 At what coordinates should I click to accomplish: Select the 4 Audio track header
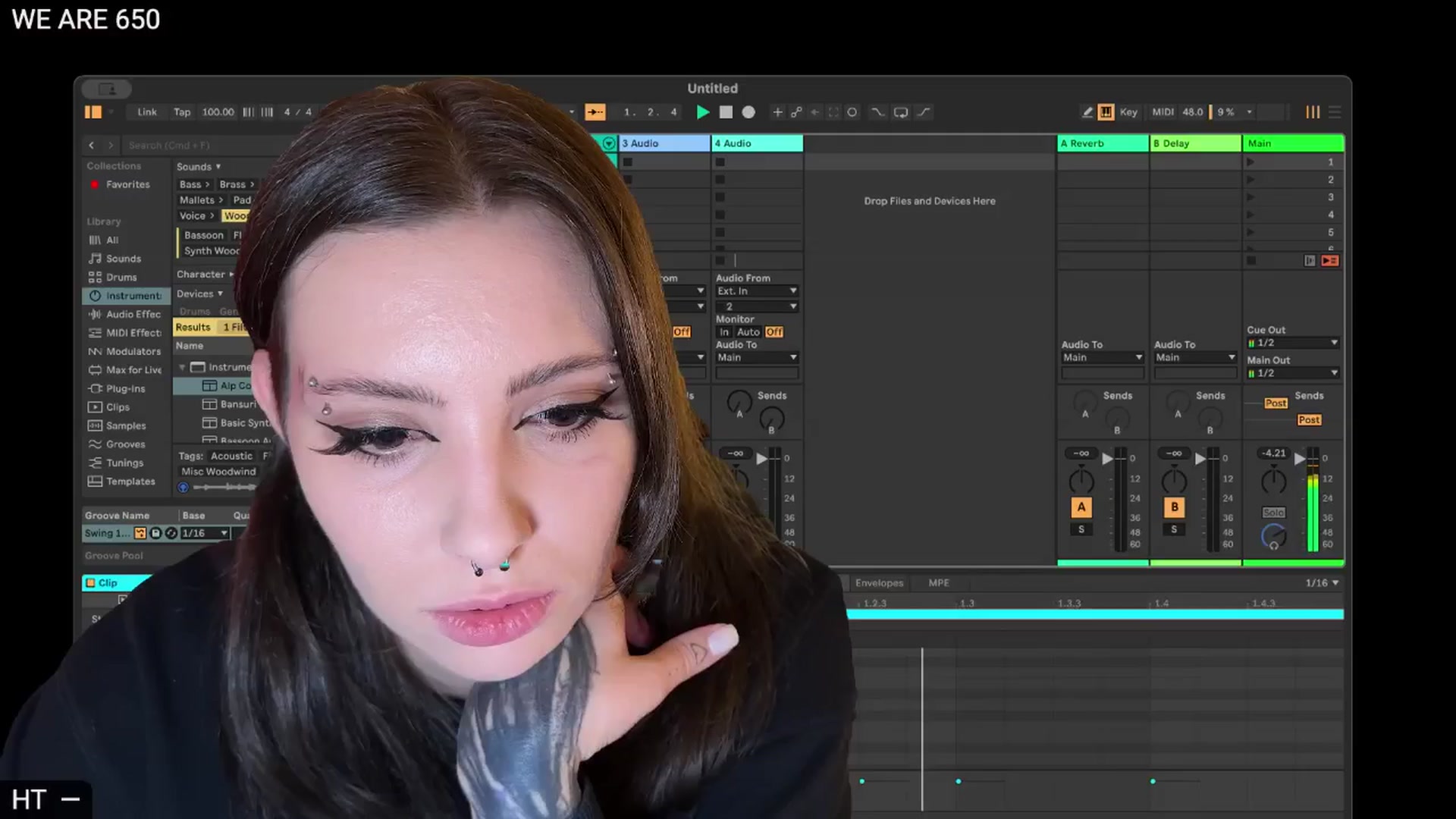[757, 143]
